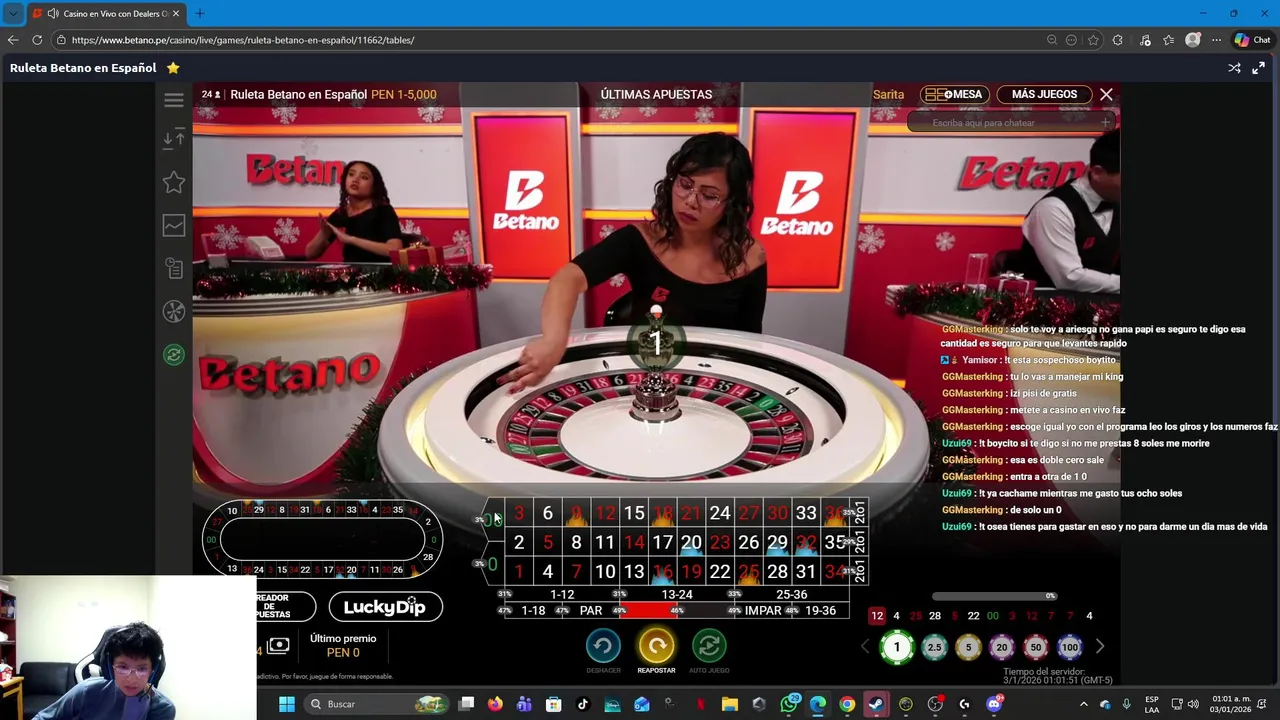
Task: Click the green refresh sidebar icon
Action: click(174, 355)
